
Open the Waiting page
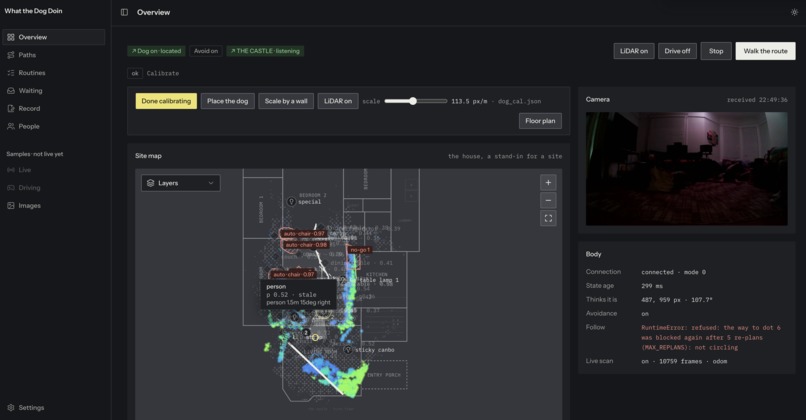tap(53, 90)
